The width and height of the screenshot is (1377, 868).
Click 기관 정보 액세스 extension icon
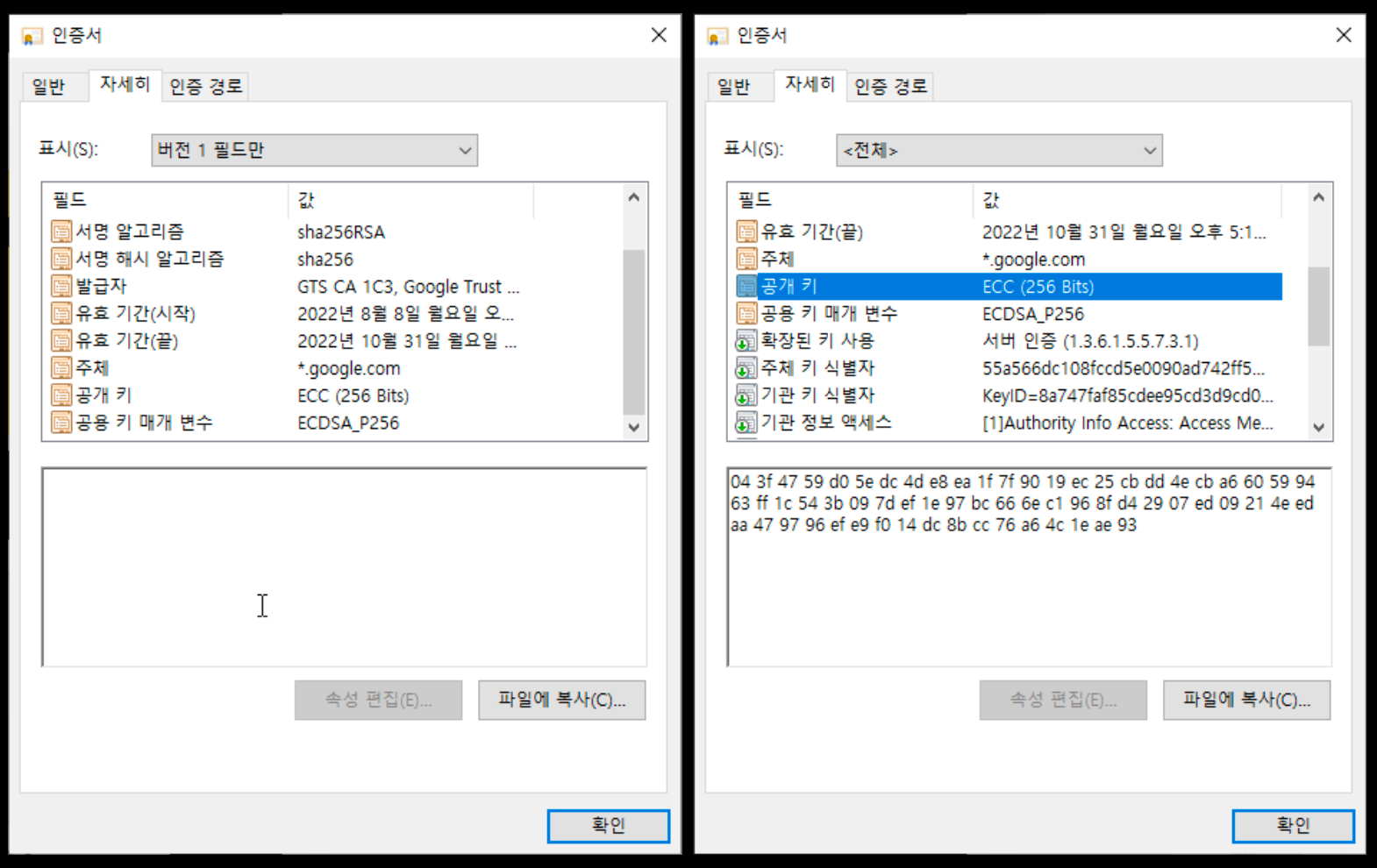coord(746,422)
